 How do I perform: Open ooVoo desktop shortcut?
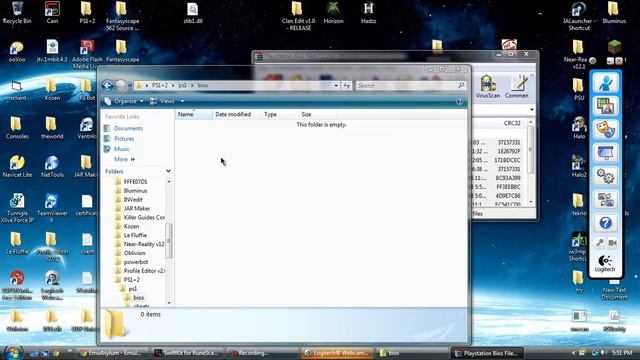click(x=17, y=51)
